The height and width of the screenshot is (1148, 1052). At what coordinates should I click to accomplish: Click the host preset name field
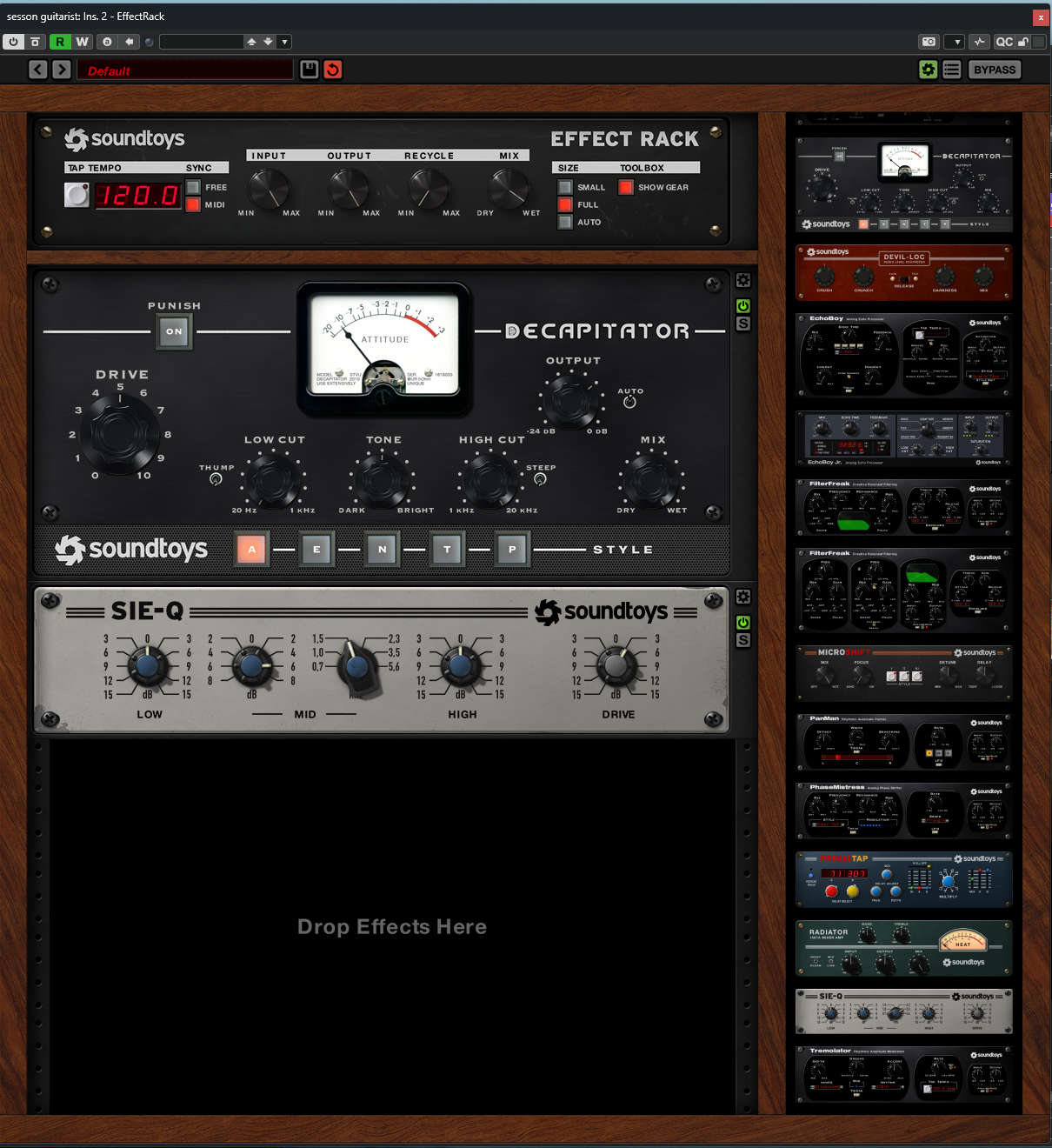tap(202, 42)
